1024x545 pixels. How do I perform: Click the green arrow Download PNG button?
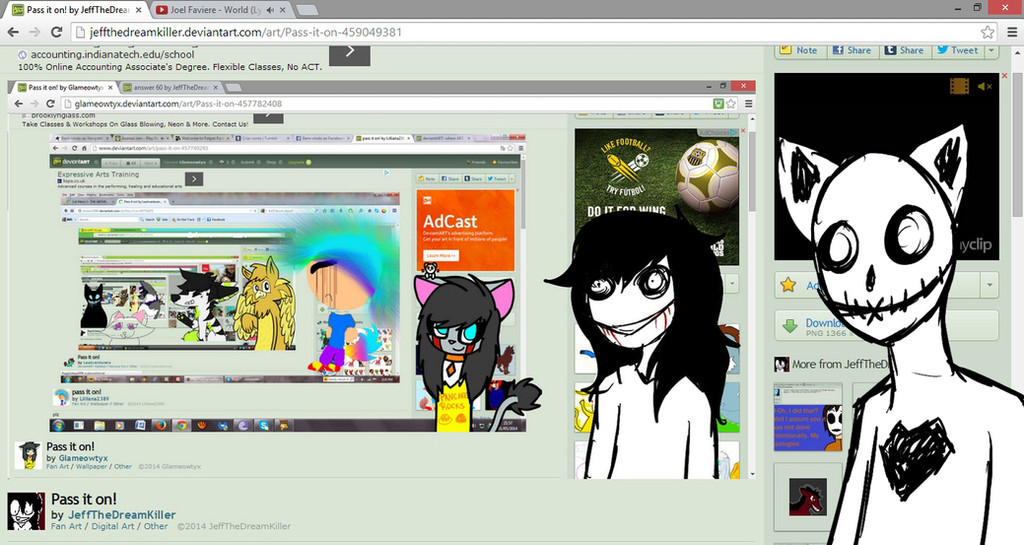point(790,326)
